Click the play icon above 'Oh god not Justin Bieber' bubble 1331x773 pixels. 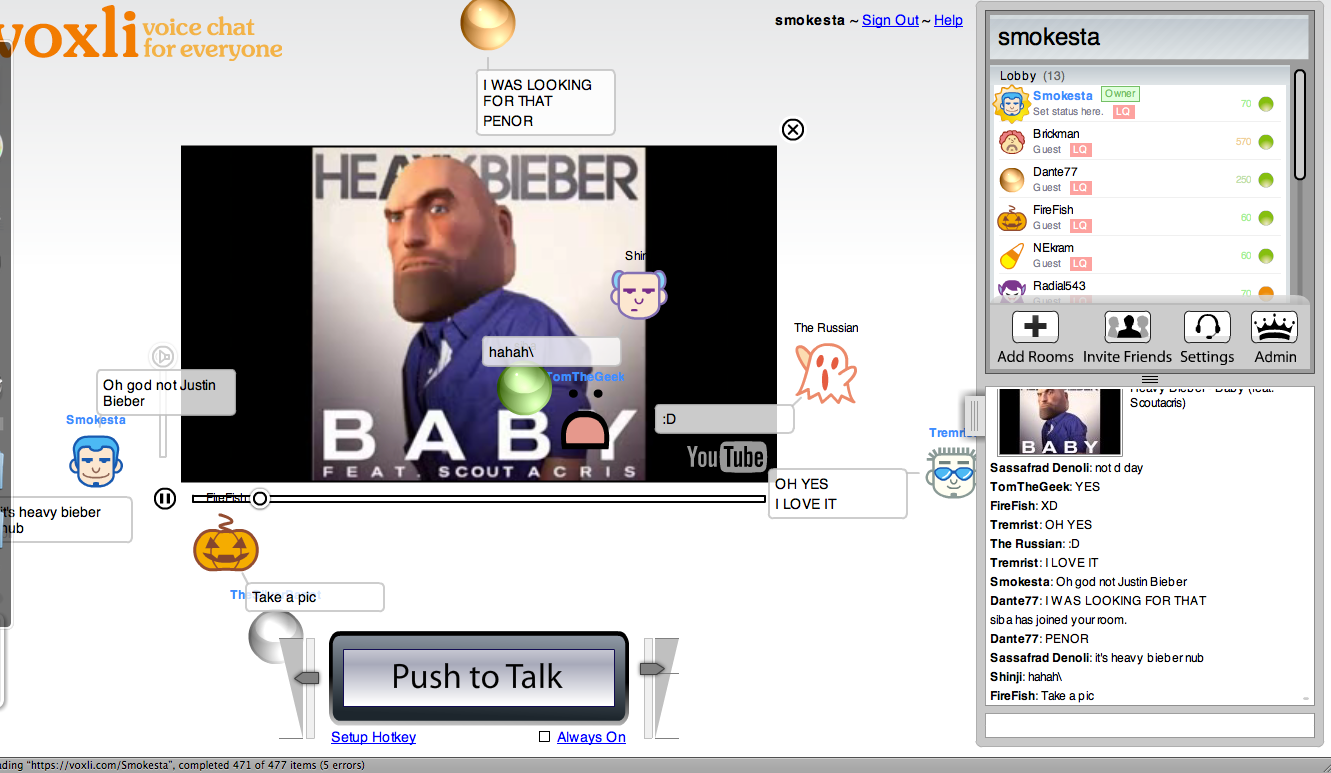pyautogui.click(x=162, y=355)
